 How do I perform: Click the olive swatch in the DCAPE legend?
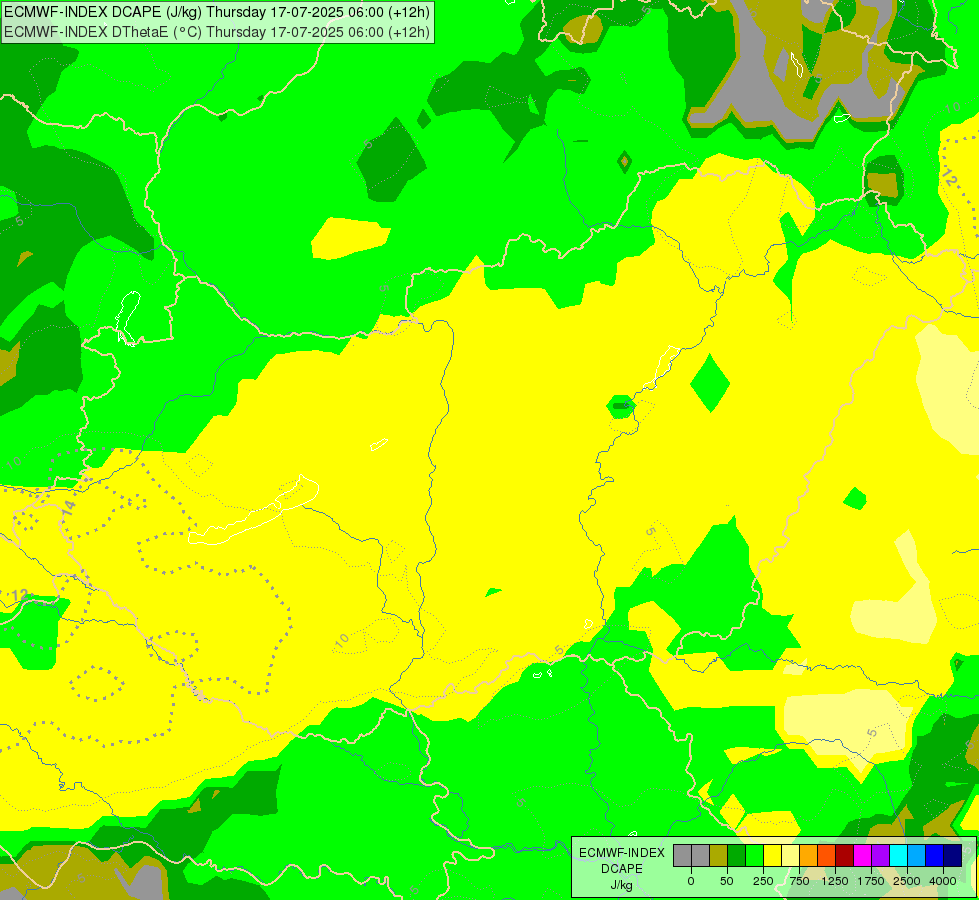(719, 856)
